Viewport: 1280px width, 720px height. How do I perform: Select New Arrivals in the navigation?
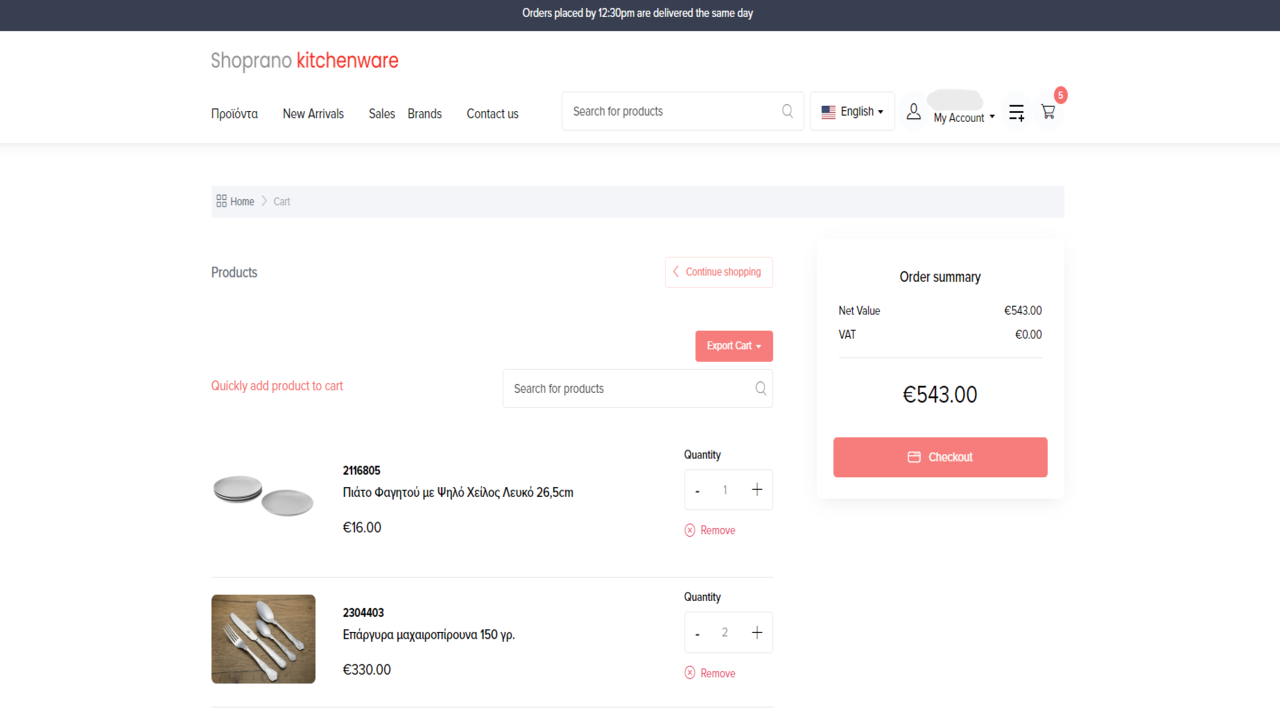[x=312, y=113]
